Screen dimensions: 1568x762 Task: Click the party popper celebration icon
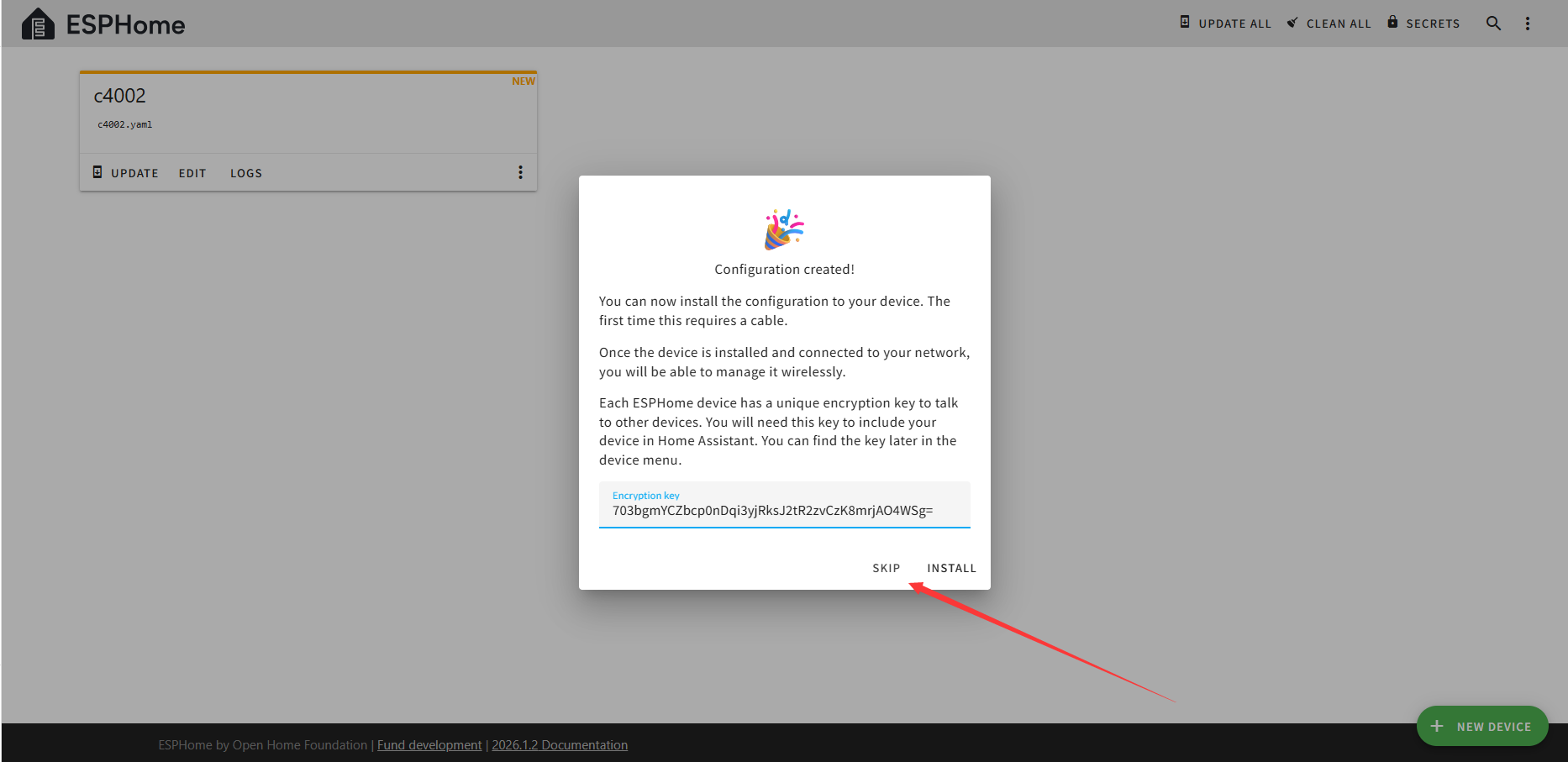(x=784, y=229)
